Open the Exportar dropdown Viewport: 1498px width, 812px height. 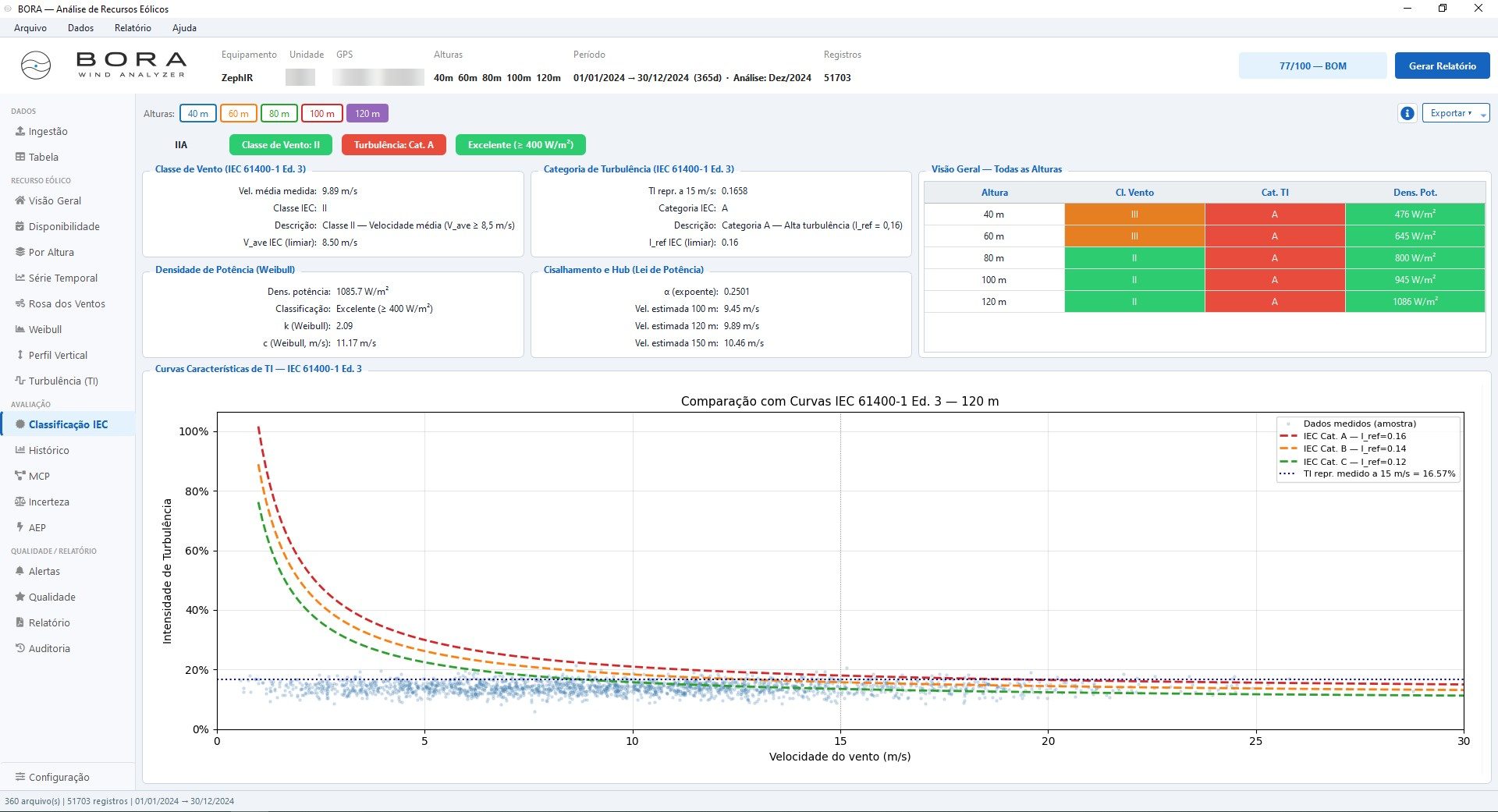[x=1456, y=113]
